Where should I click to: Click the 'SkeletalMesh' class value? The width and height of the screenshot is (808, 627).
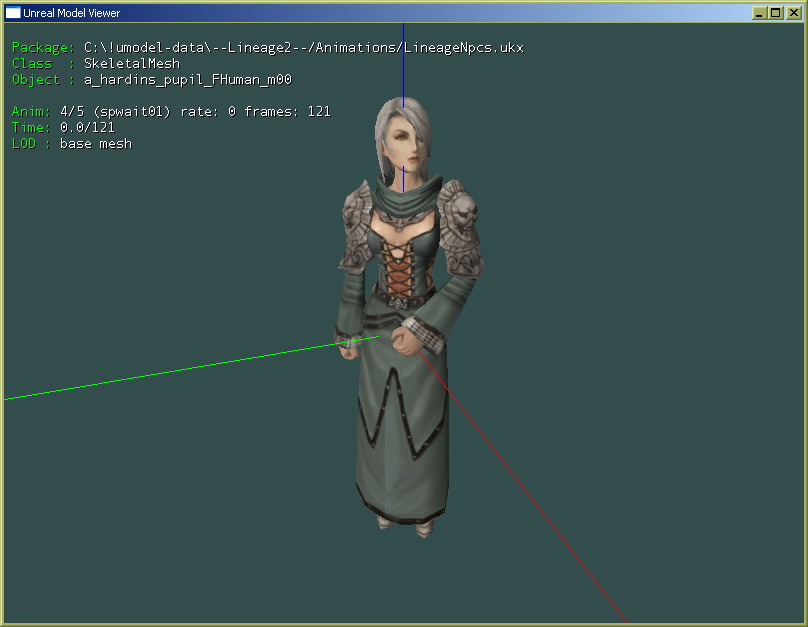point(132,63)
